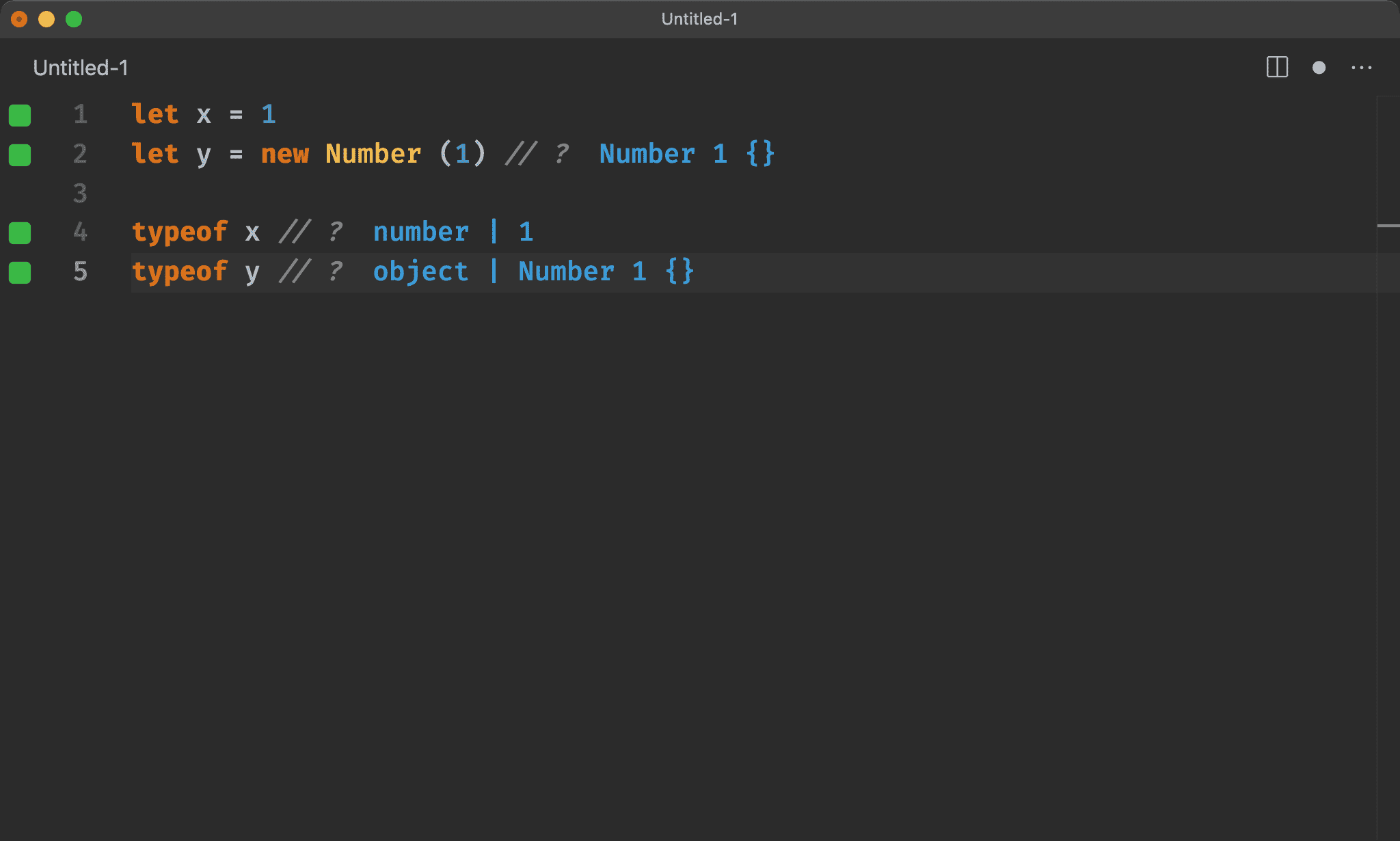Click the 'new' keyword on line 2
This screenshot has height=841, width=1400.
click(x=284, y=154)
